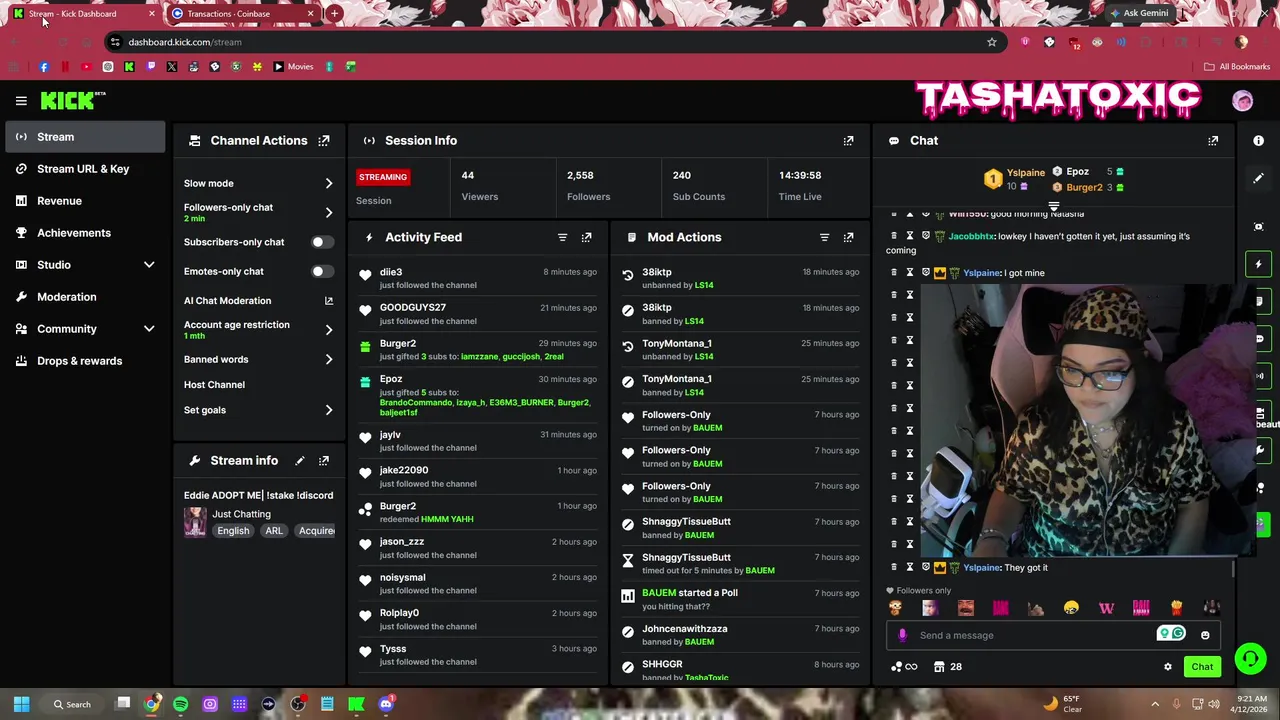Image resolution: width=1280 pixels, height=720 pixels.
Task: Open the Stream sidebar item
Action: tap(85, 137)
